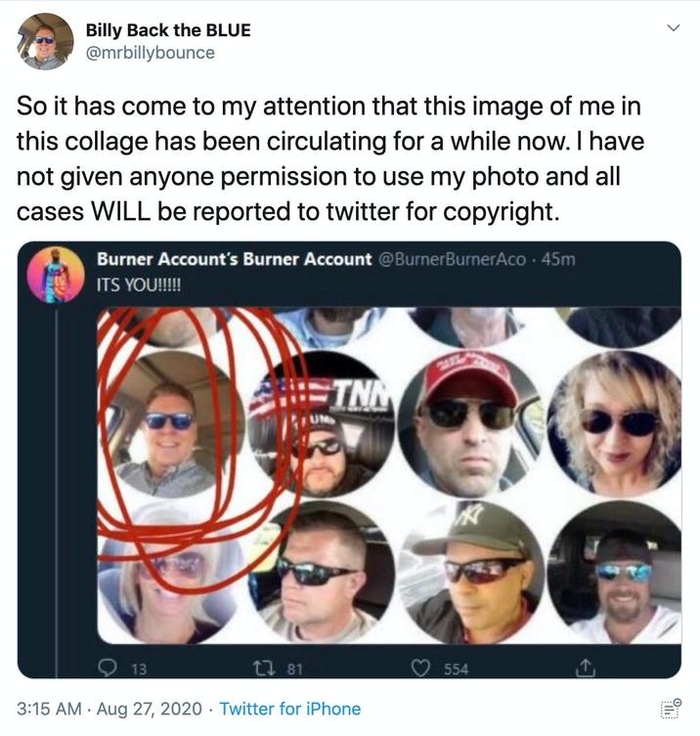Click the @mrbillybounce handle
Screen dimensions: 700x736
[150, 53]
